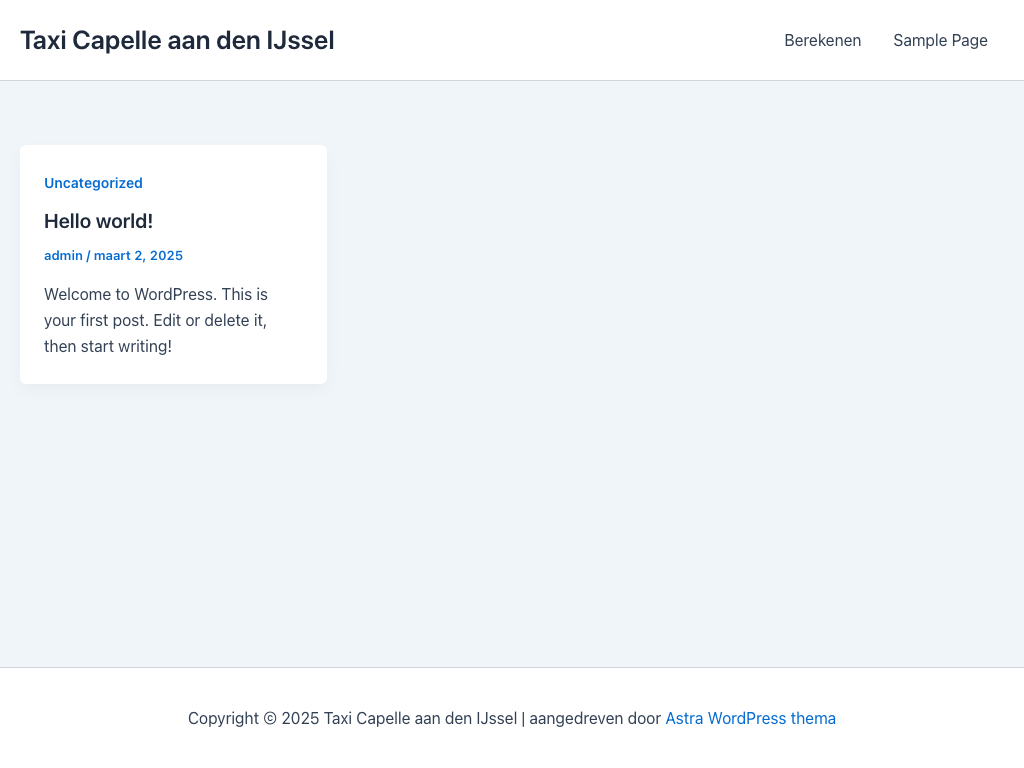Click the 2025 year in footer copyright

pos(300,718)
